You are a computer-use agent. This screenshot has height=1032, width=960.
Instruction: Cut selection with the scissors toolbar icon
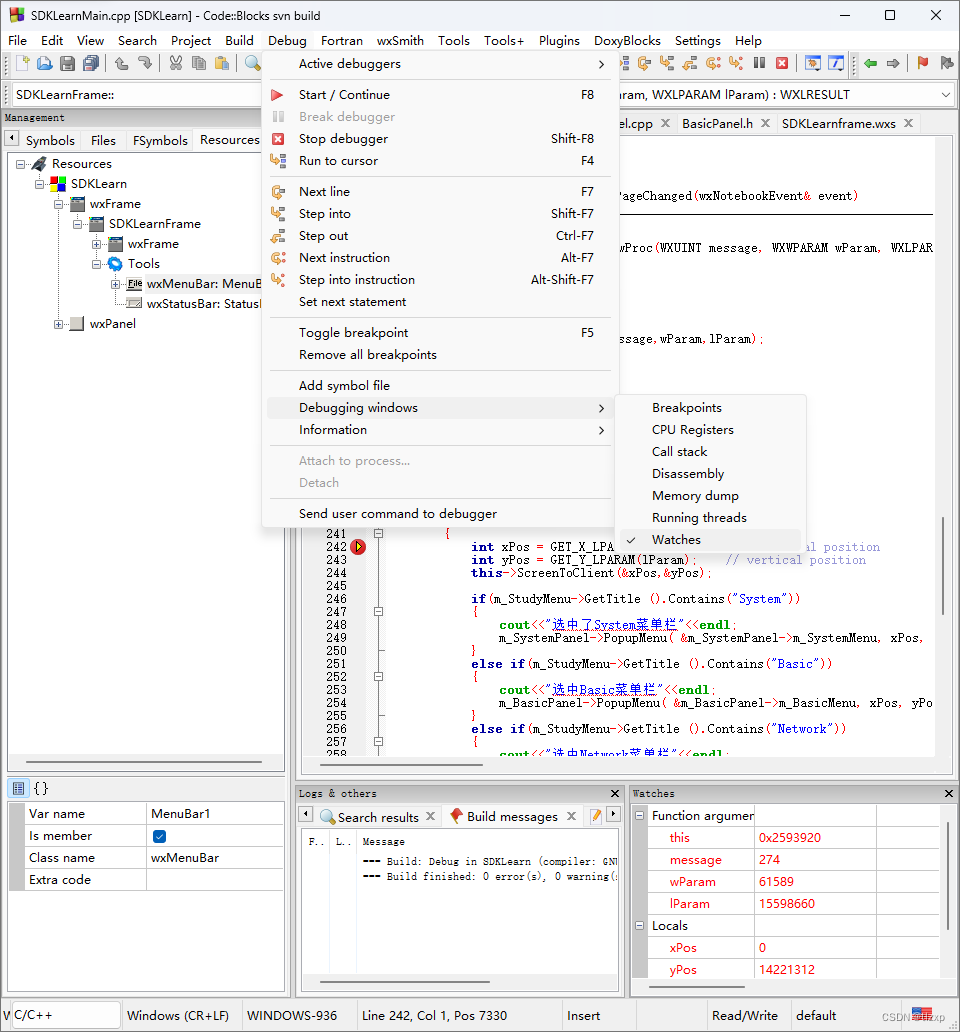coord(175,63)
